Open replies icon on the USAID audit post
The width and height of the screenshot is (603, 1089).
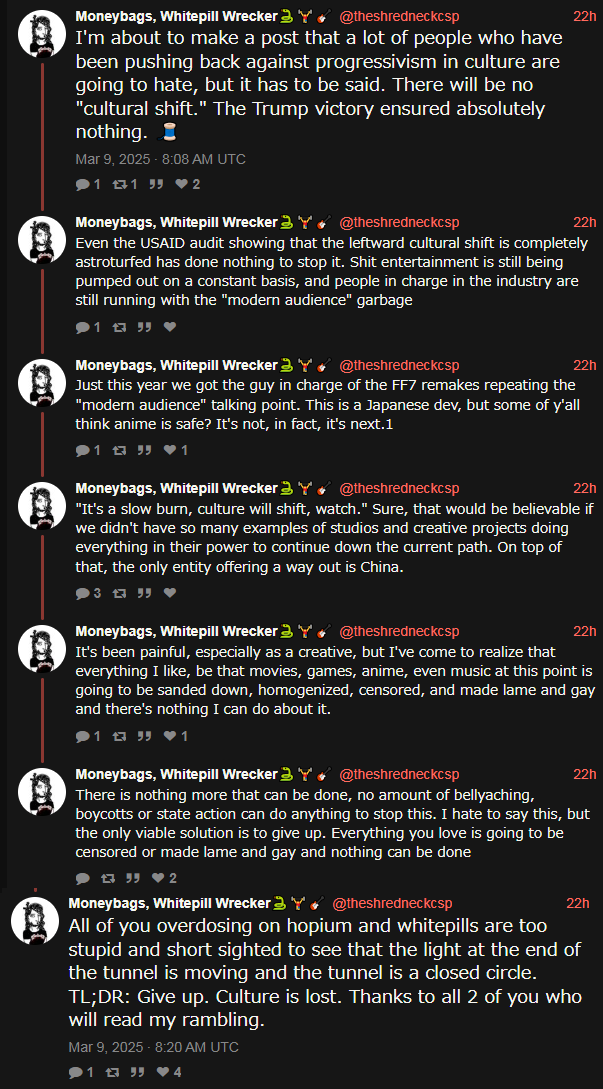82,327
